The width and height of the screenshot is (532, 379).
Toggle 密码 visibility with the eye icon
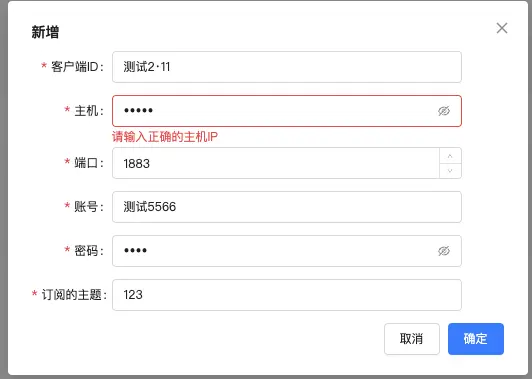point(444,251)
